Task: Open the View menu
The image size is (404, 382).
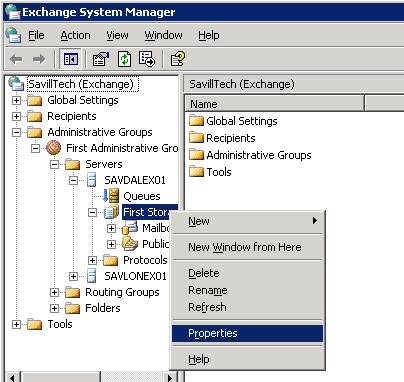Action: pos(117,35)
